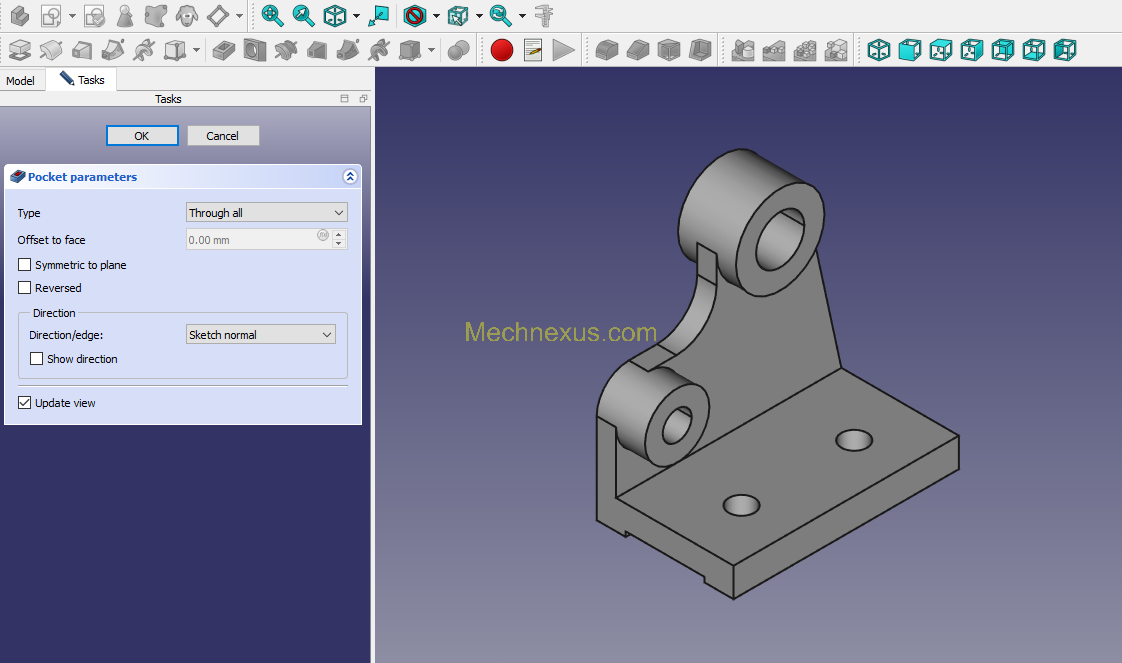Click the Create body icon
The height and width of the screenshot is (663, 1122).
click(x=20, y=16)
